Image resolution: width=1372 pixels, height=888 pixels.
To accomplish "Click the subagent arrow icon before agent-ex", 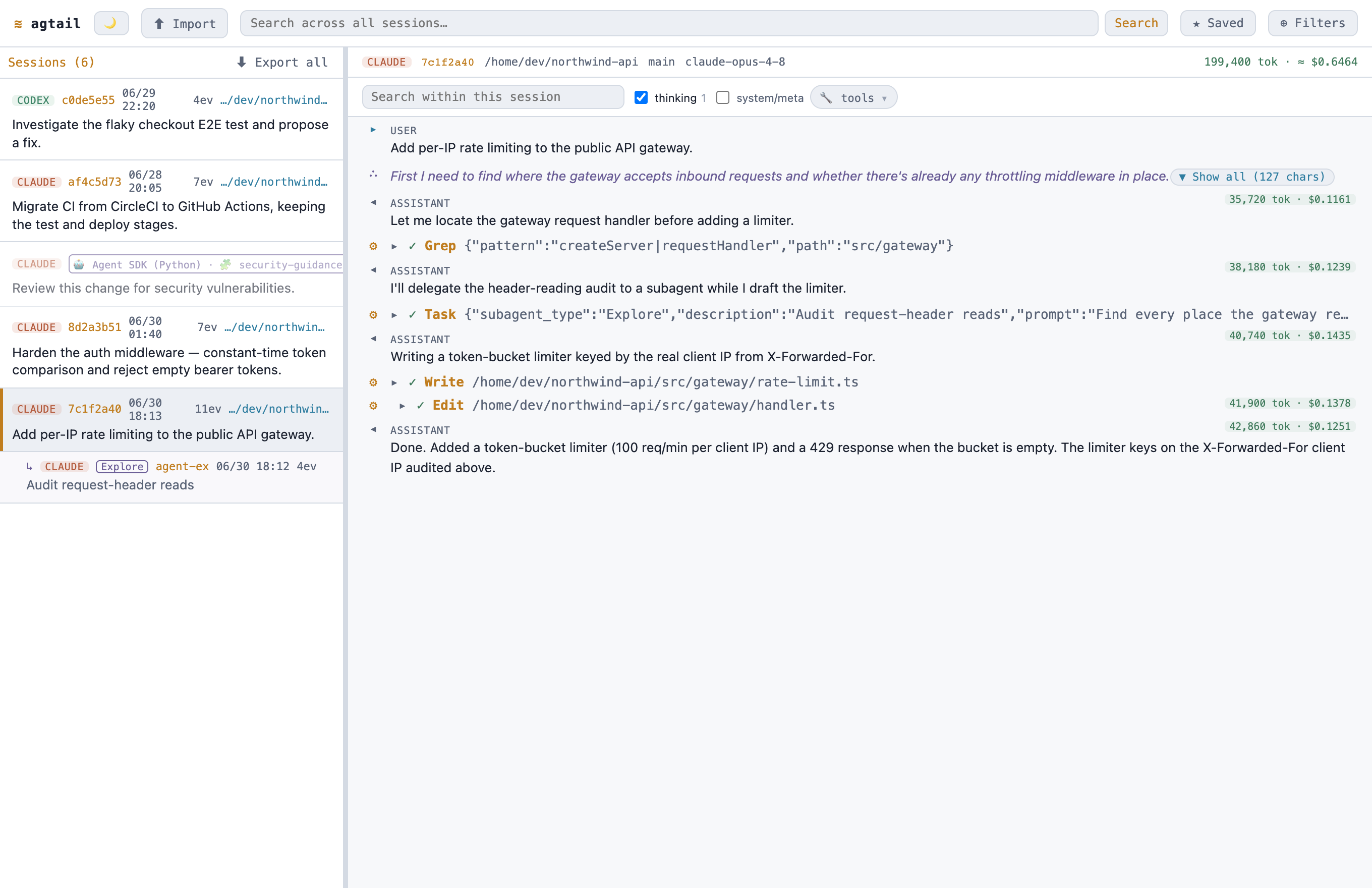I will pyautogui.click(x=29, y=467).
